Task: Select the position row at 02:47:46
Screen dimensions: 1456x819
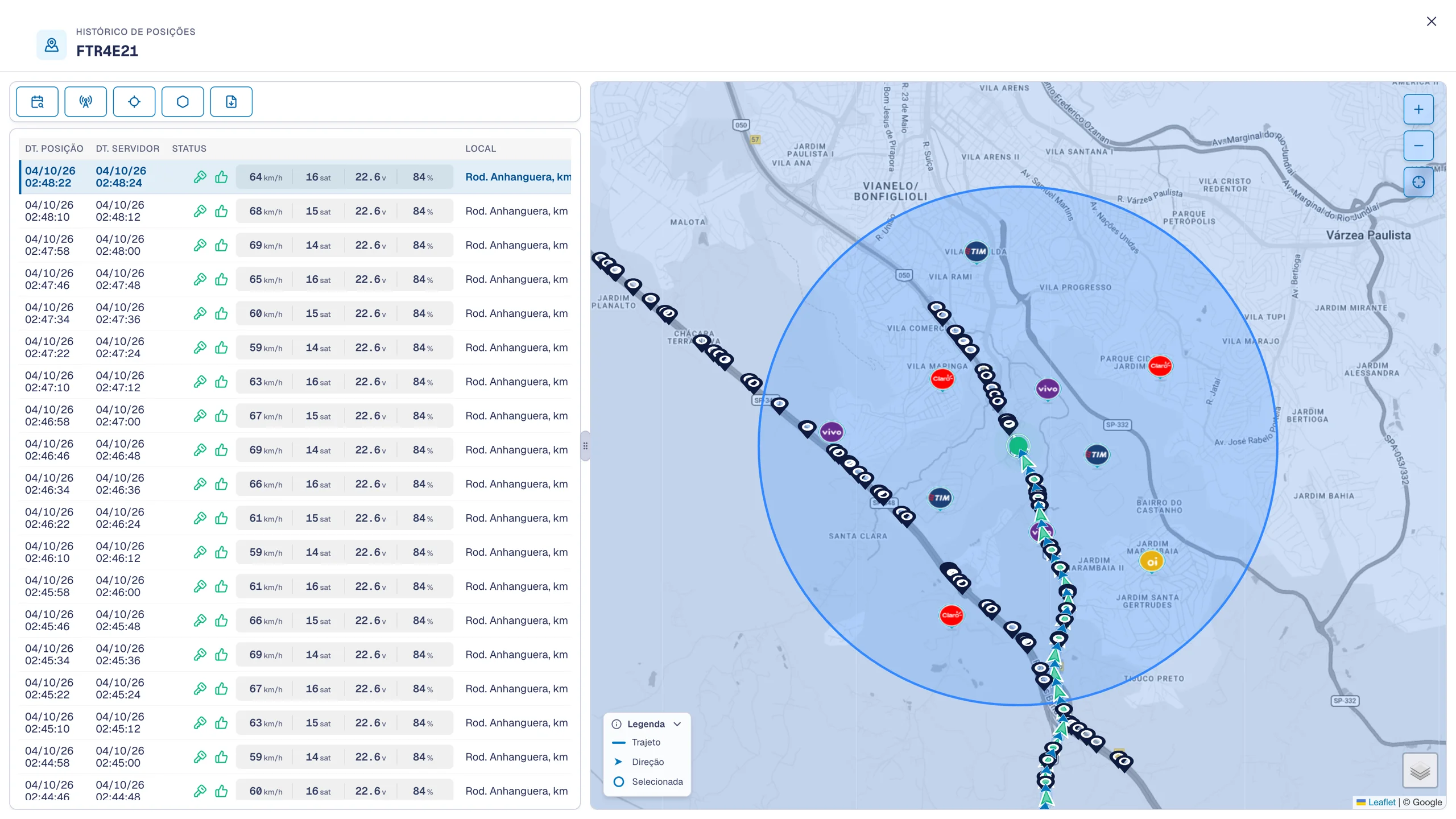Action: coord(295,279)
